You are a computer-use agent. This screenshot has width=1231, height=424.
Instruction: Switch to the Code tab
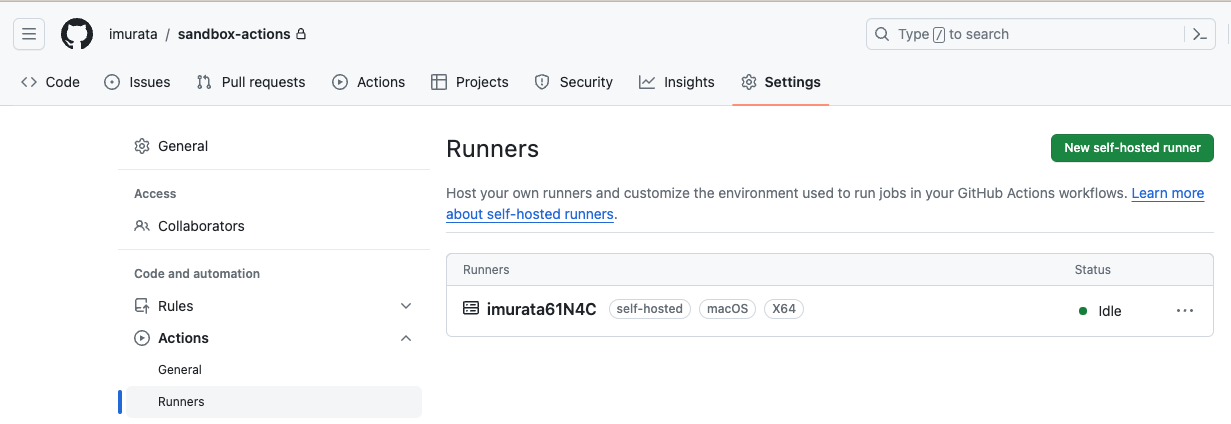click(x=50, y=82)
